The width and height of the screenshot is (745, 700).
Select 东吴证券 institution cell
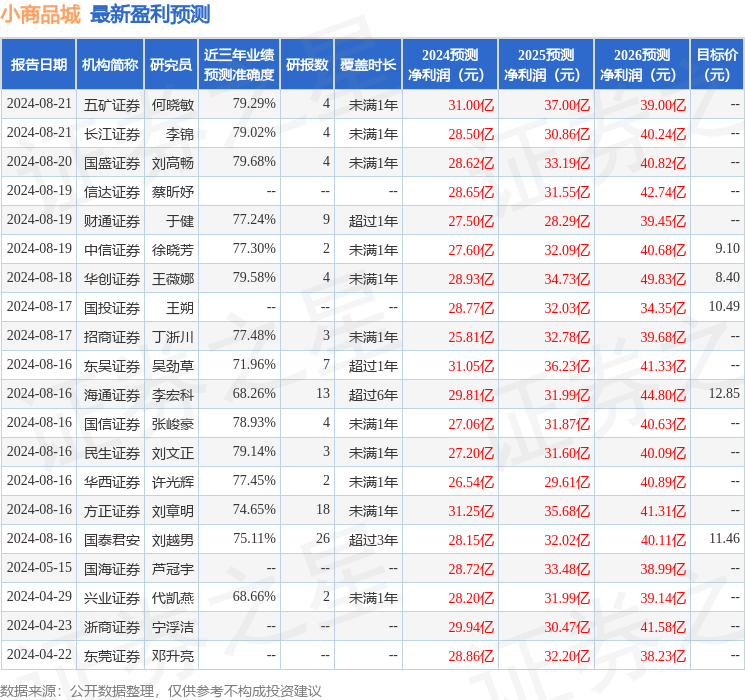point(112,366)
